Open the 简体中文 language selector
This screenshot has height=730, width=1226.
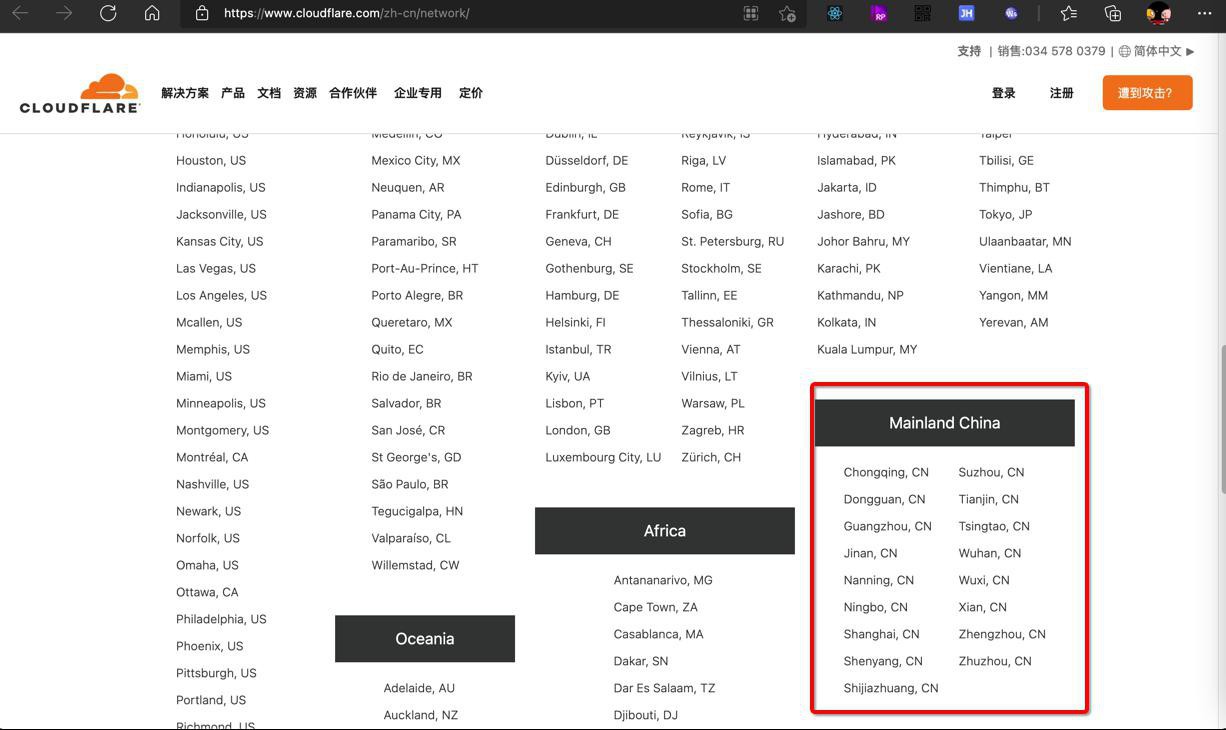tap(1158, 51)
